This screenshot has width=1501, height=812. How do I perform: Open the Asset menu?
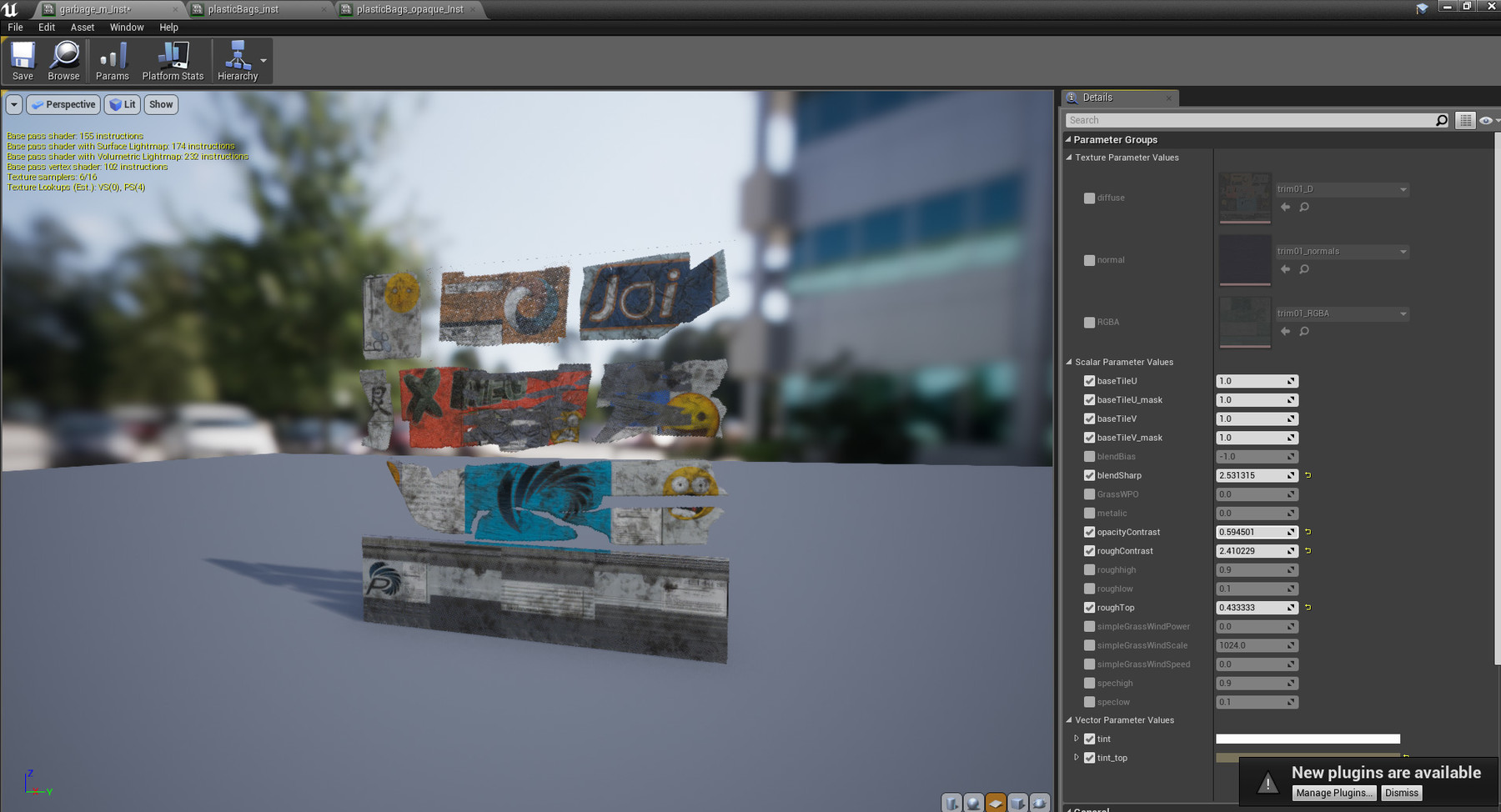pos(82,27)
